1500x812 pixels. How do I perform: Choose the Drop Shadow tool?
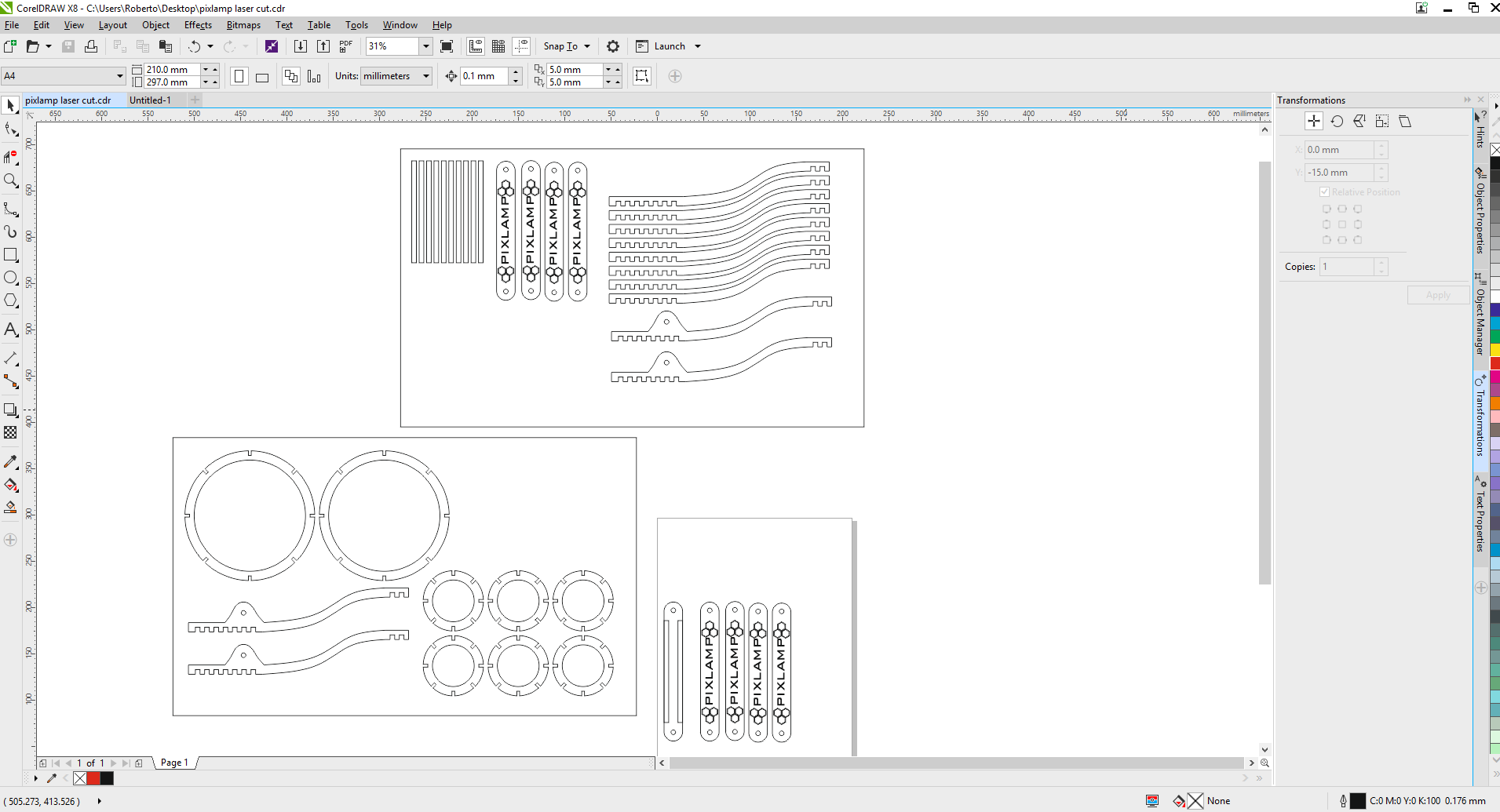click(x=11, y=410)
